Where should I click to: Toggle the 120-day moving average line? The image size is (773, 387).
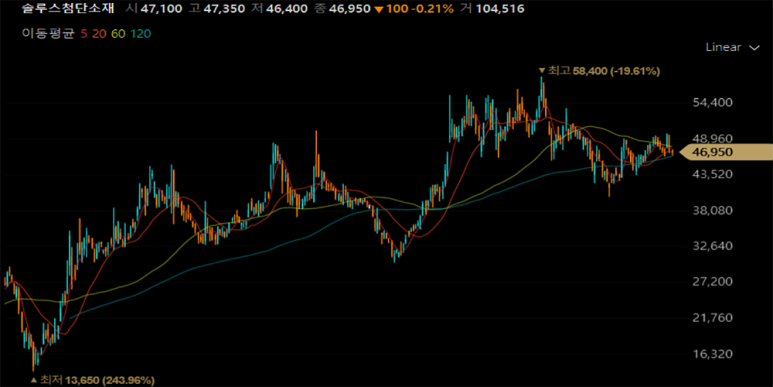[x=141, y=34]
